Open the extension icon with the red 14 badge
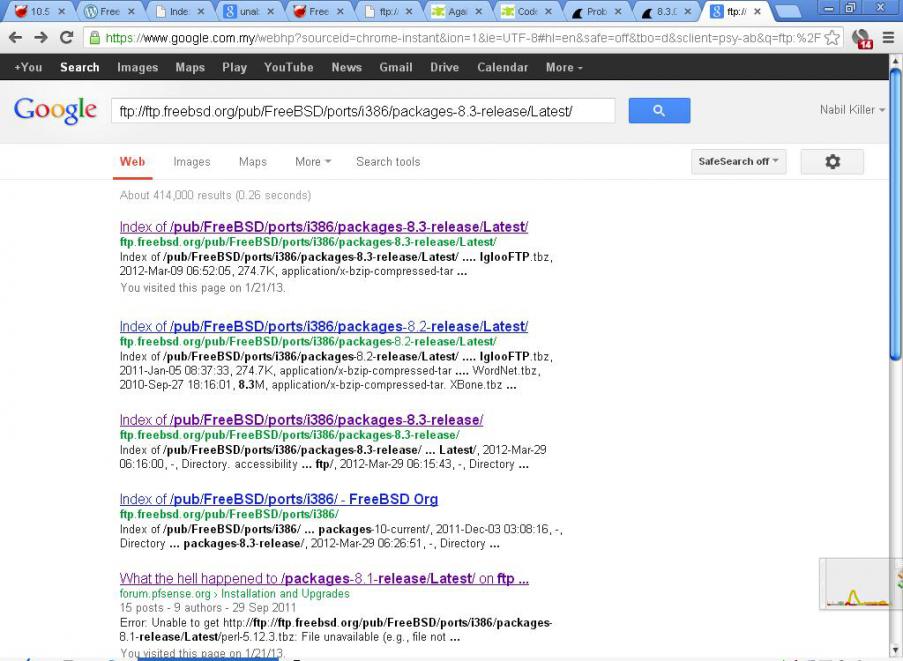 tap(862, 39)
